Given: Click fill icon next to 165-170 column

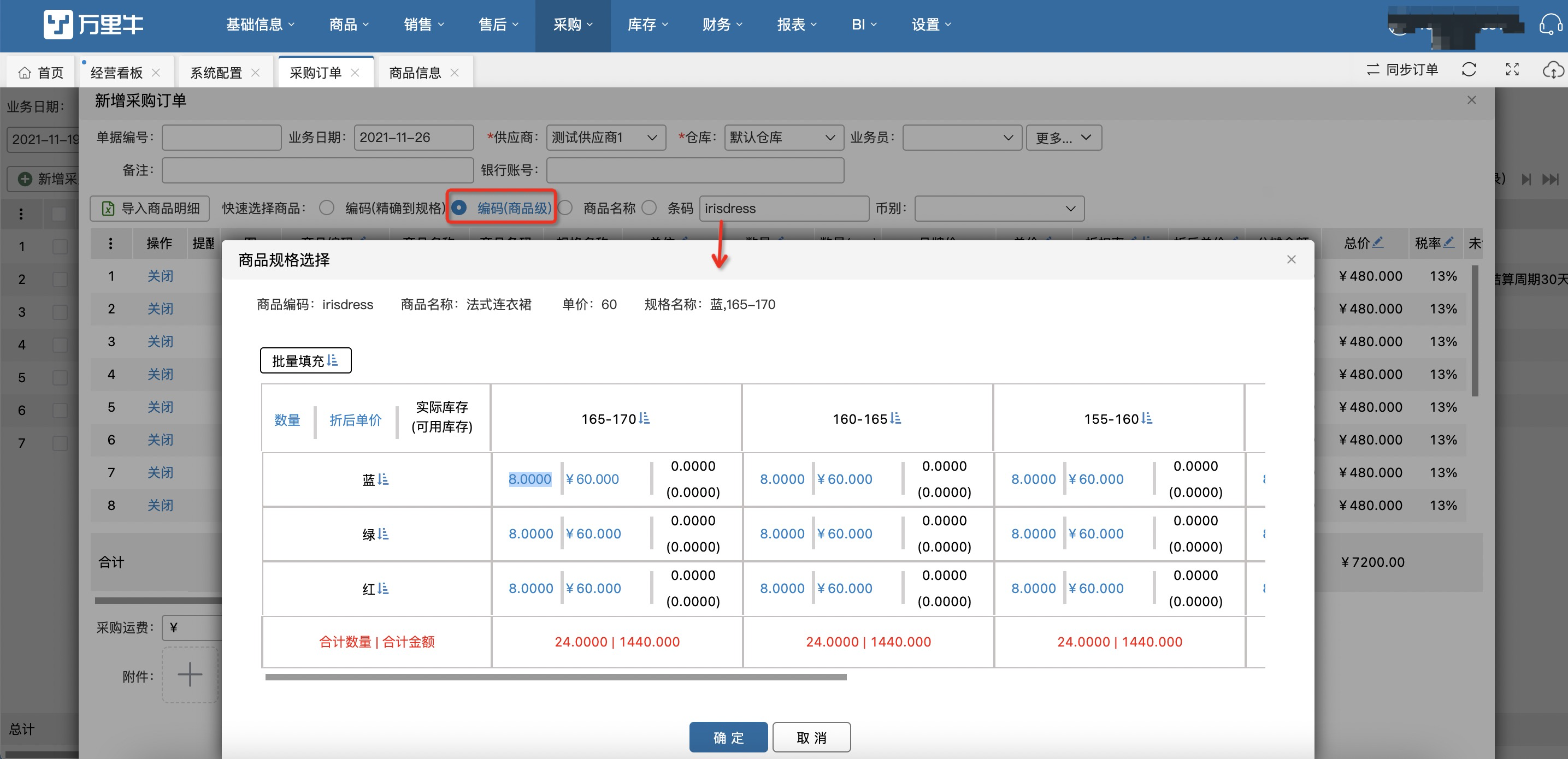Looking at the screenshot, I should (645, 418).
